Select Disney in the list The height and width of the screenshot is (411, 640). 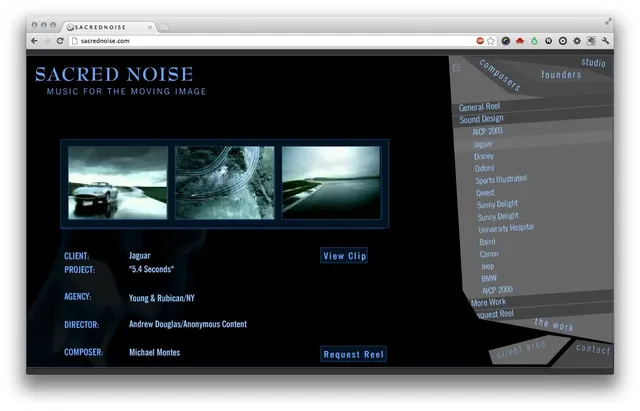click(484, 156)
